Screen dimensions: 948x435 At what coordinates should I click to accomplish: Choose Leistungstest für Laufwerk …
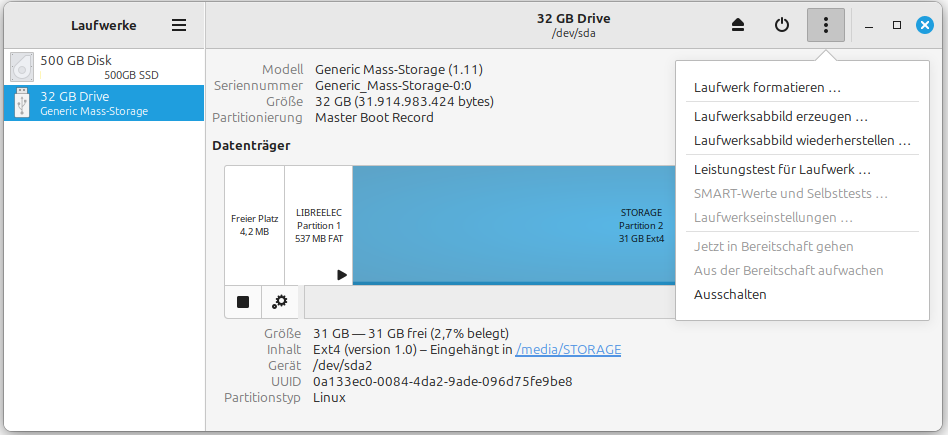[x=802, y=169]
